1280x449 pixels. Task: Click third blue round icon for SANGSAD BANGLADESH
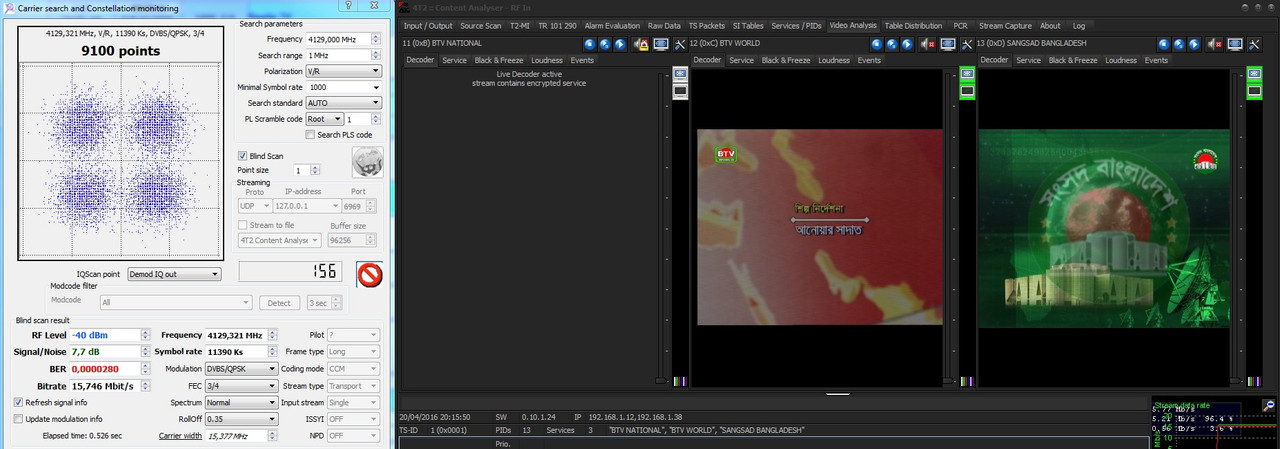1194,44
